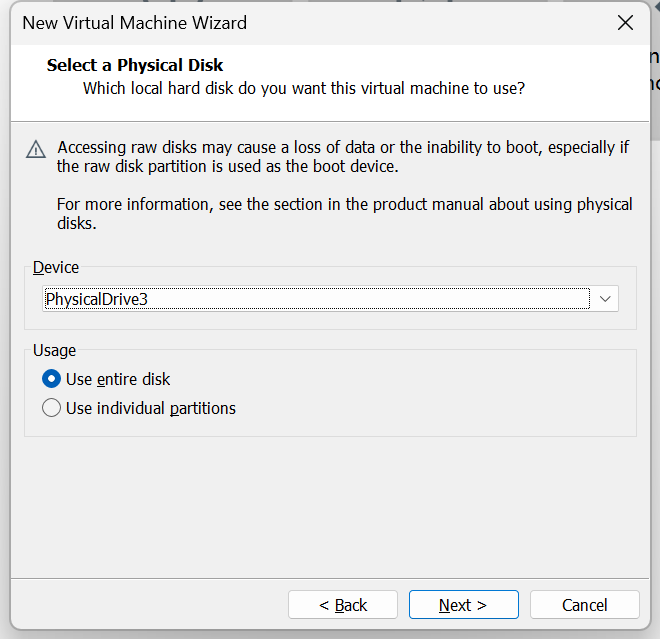Expand the Device dropdown arrow
Image resolution: width=660 pixels, height=639 pixels.
point(605,299)
